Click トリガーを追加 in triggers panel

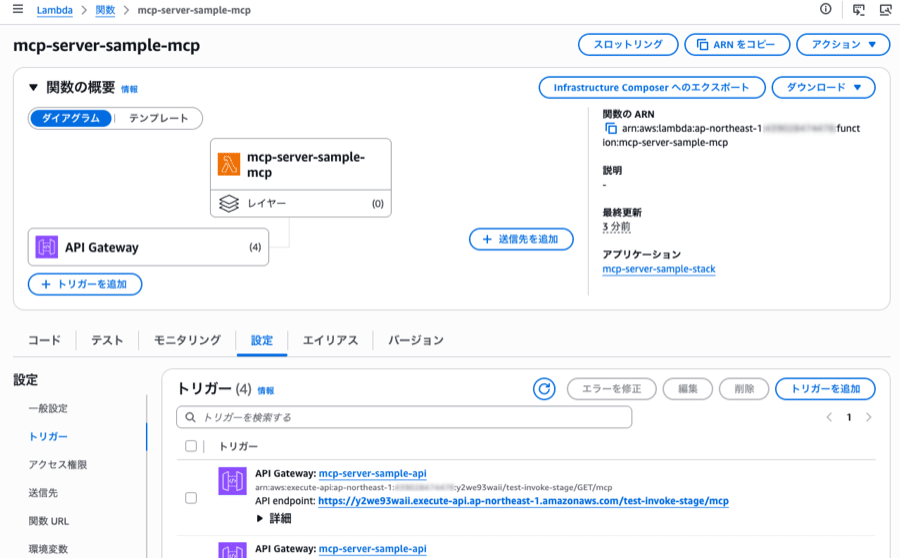pyautogui.click(x=825, y=389)
